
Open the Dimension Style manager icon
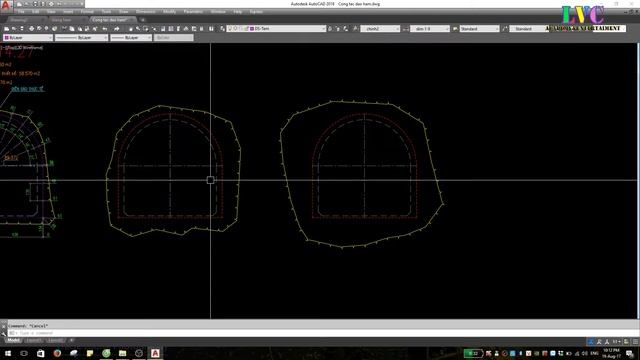click(x=405, y=29)
